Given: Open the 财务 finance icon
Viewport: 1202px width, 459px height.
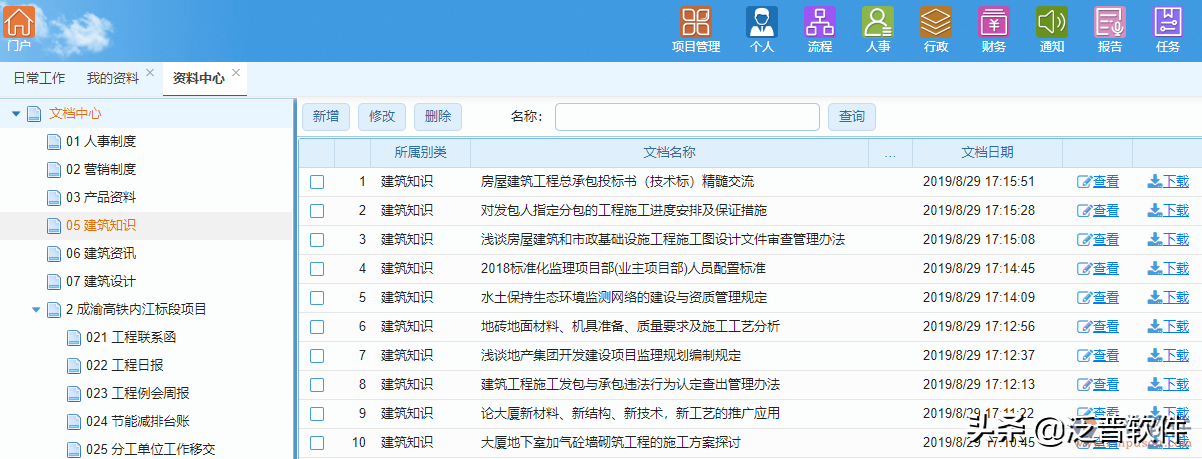Looking at the screenshot, I should tap(994, 21).
